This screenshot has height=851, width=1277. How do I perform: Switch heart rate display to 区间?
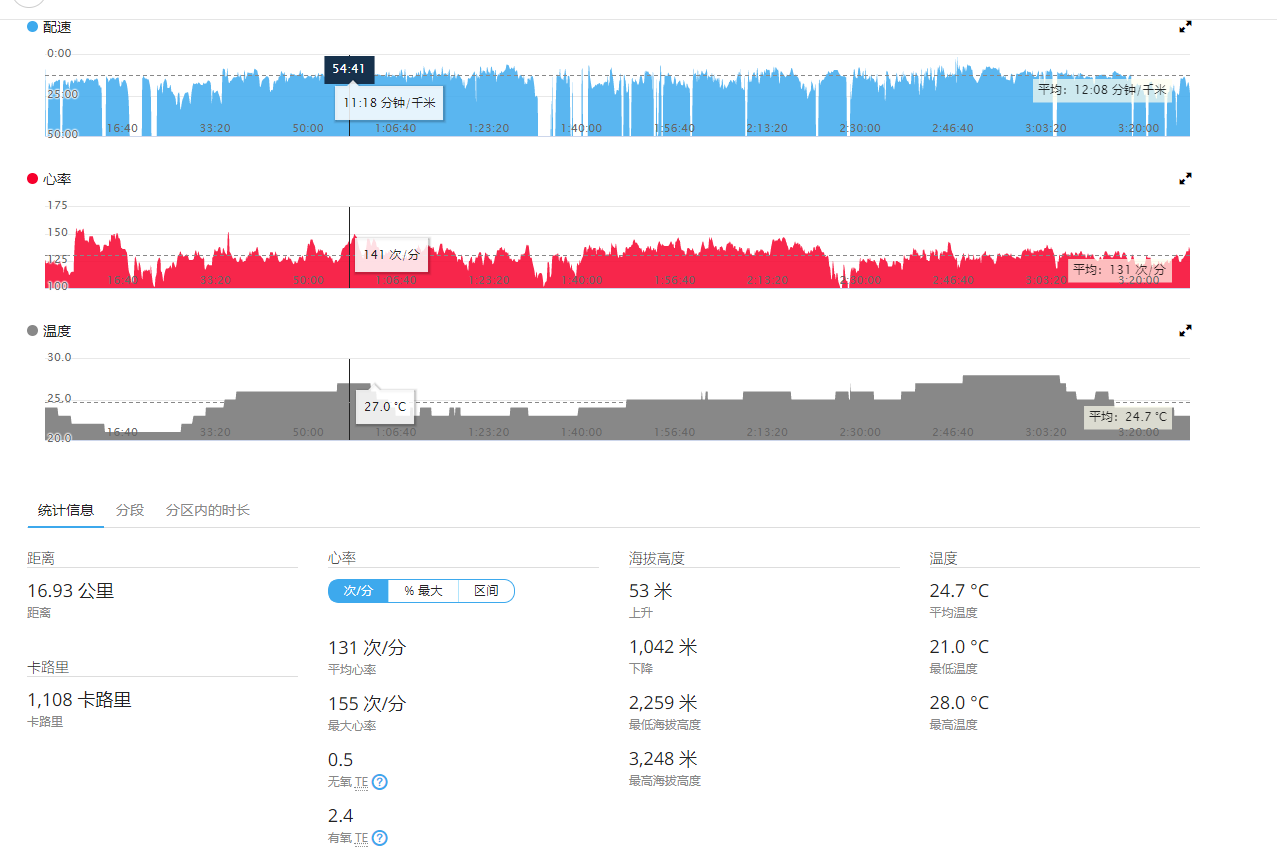click(x=486, y=591)
